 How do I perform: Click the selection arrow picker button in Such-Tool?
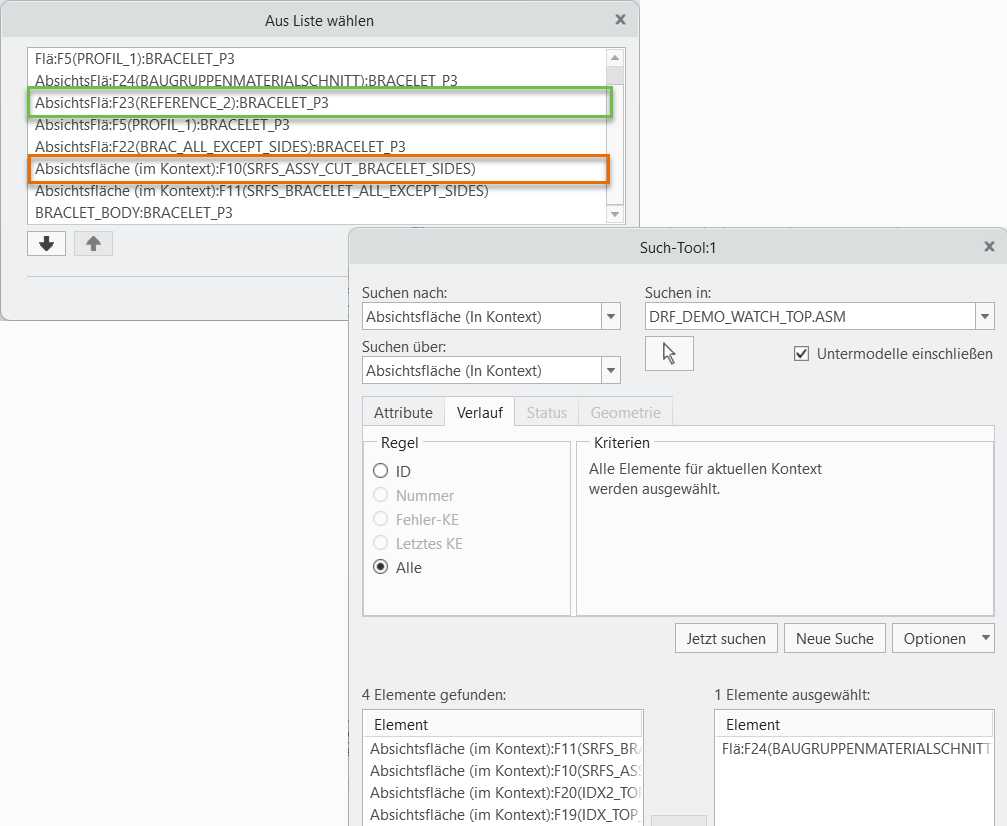[669, 353]
